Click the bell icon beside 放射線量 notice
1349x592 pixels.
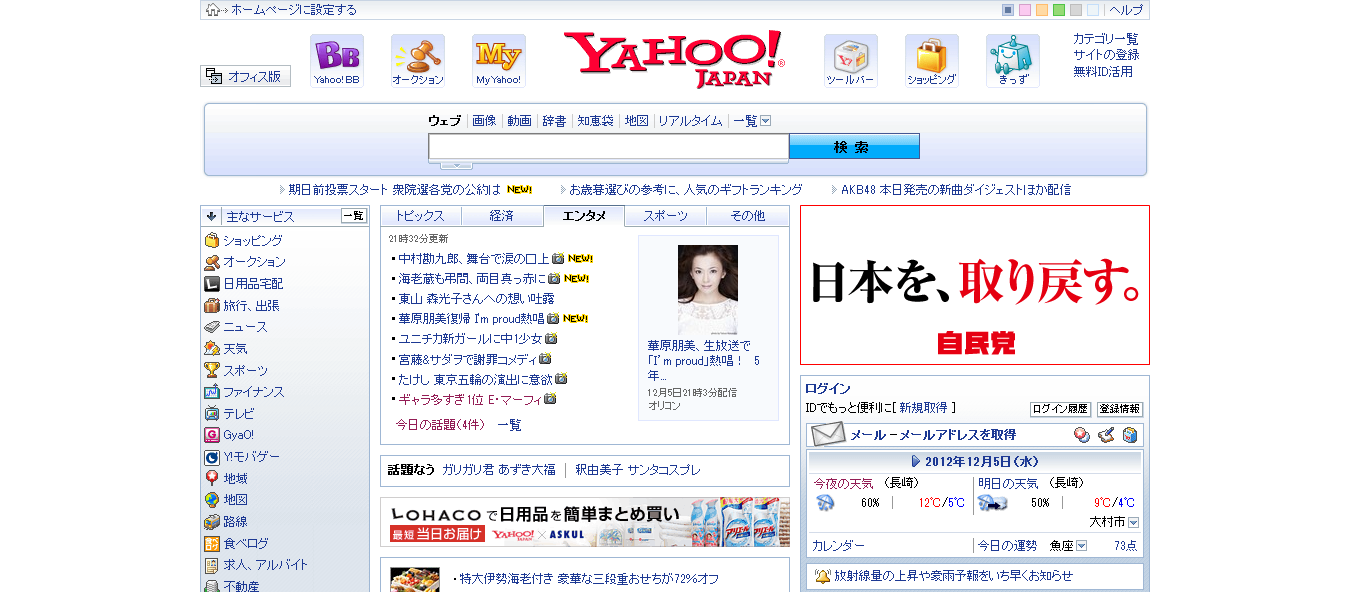pyautogui.click(x=822, y=576)
